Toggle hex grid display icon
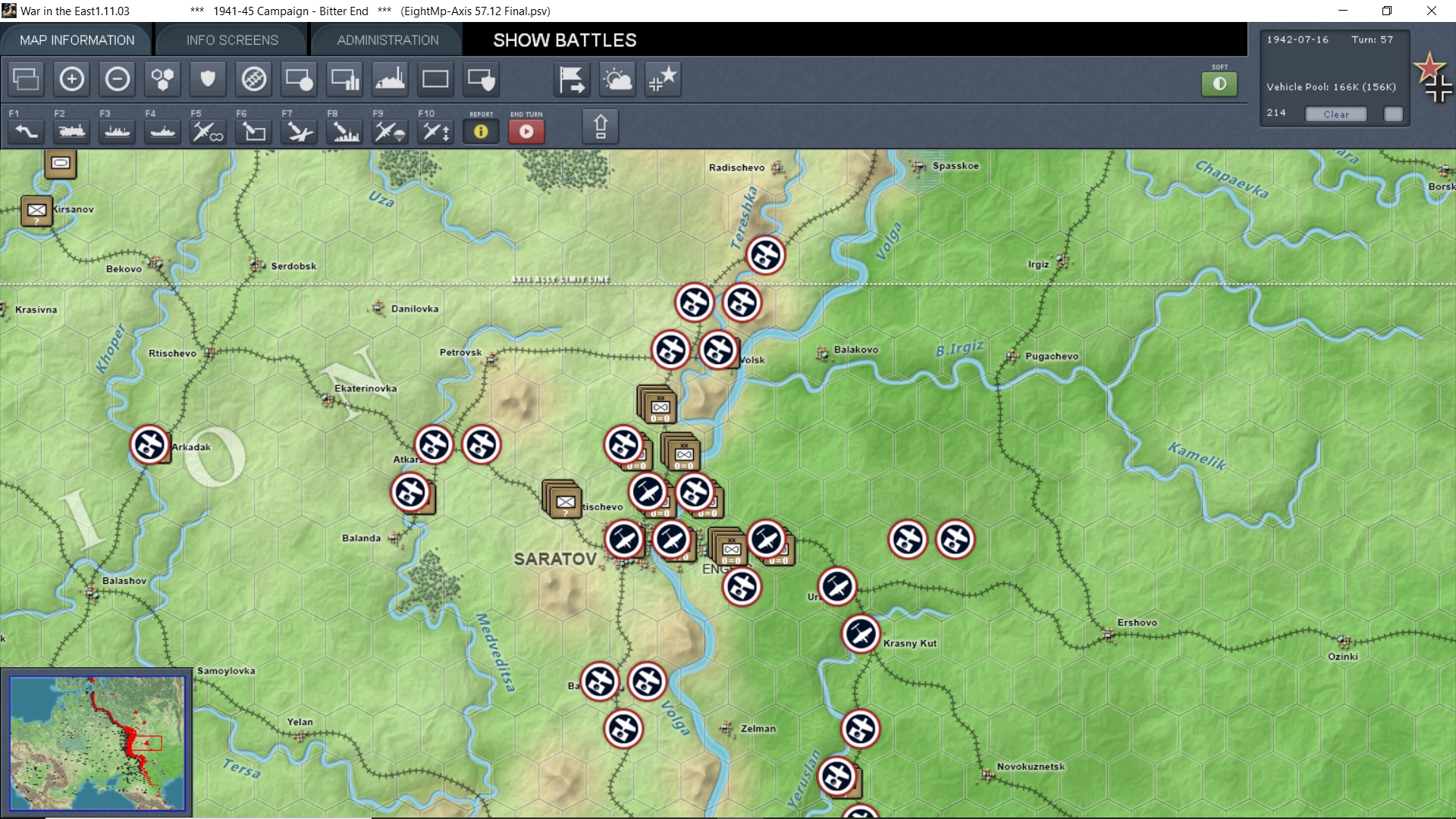1456x819 pixels. (x=162, y=79)
